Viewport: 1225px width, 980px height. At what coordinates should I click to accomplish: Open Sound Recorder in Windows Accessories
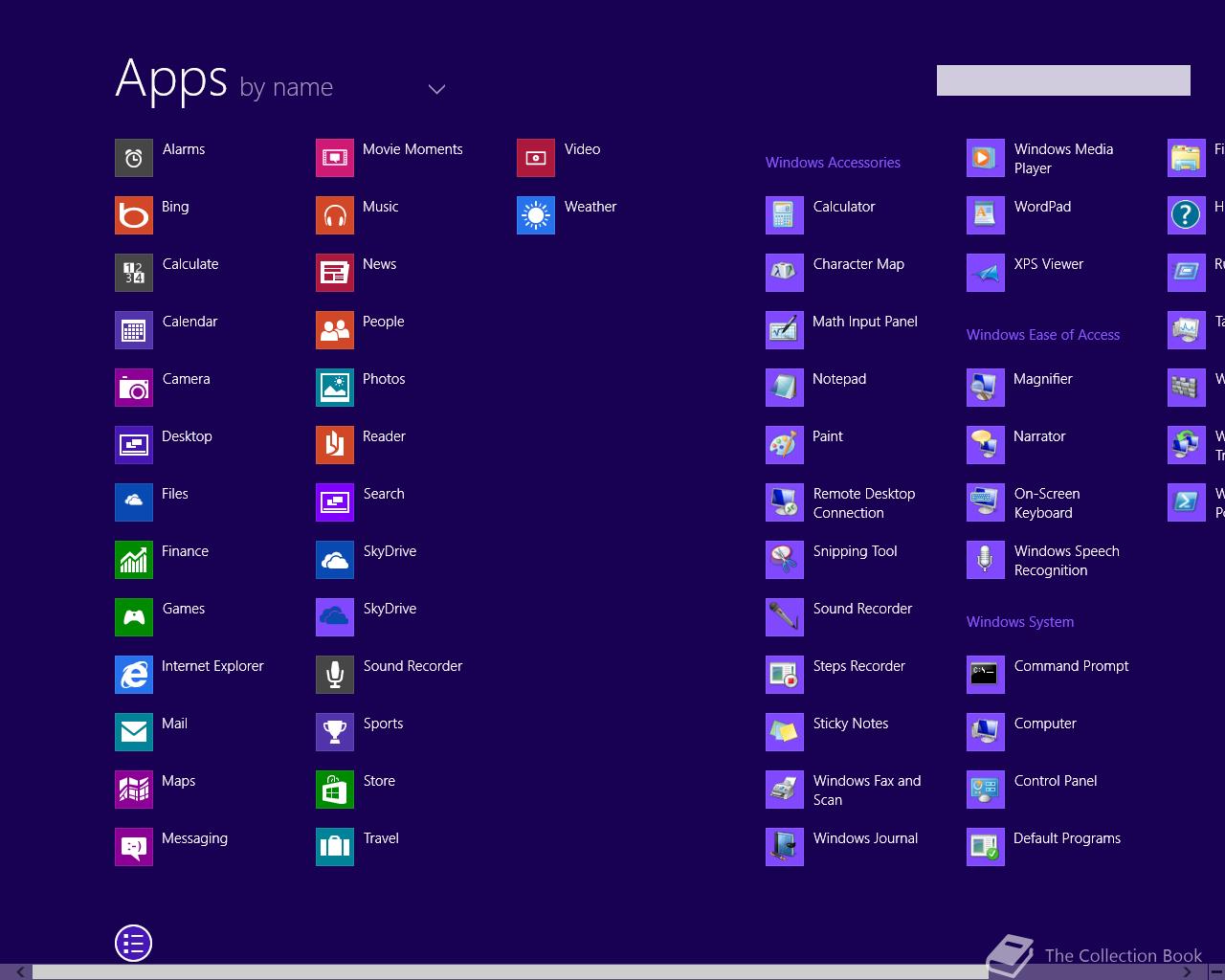click(x=785, y=617)
